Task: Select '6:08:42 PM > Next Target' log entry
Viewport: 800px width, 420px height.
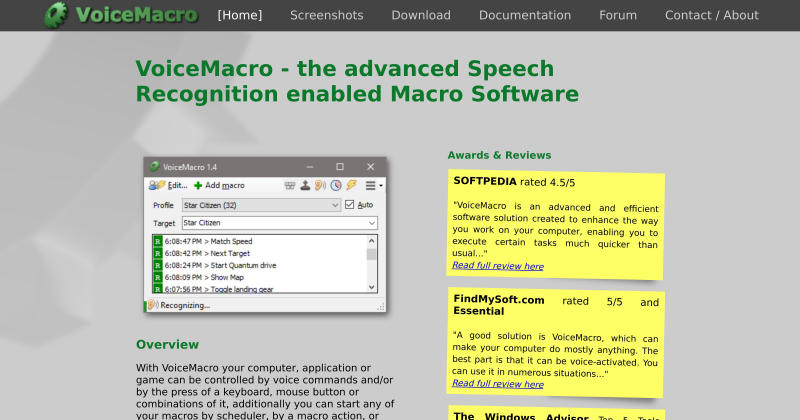Action: (x=207, y=254)
